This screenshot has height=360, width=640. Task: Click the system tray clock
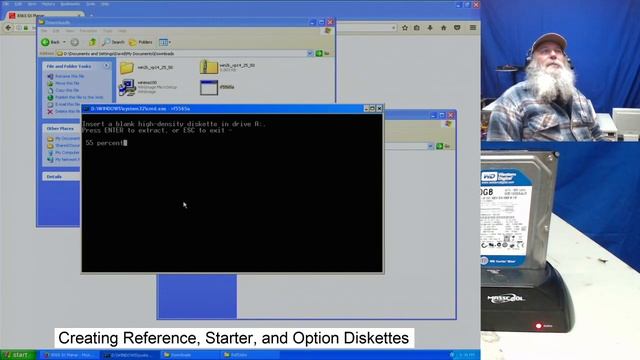pyautogui.click(x=467, y=355)
